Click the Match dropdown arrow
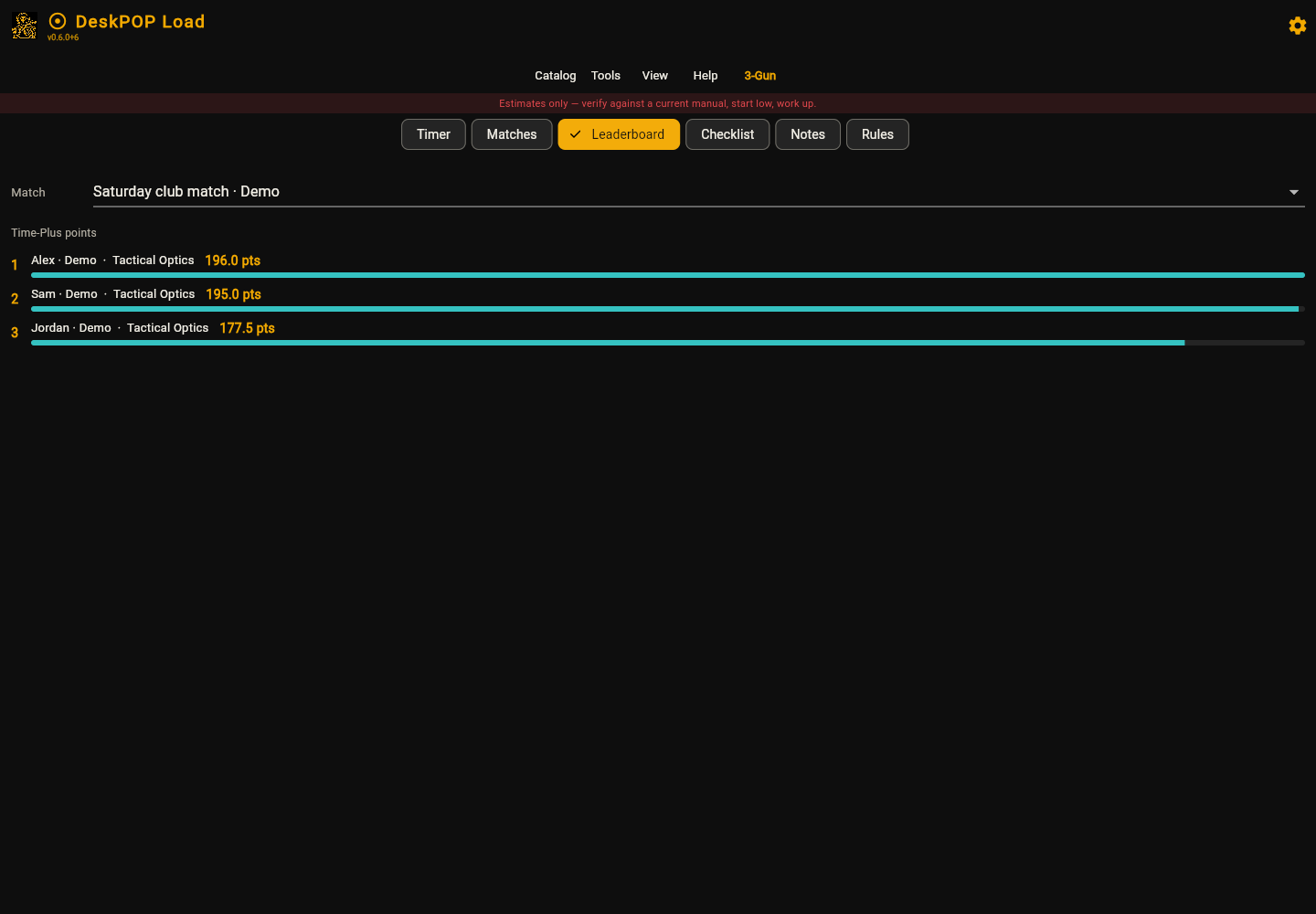This screenshot has height=914, width=1316. pos(1294,192)
